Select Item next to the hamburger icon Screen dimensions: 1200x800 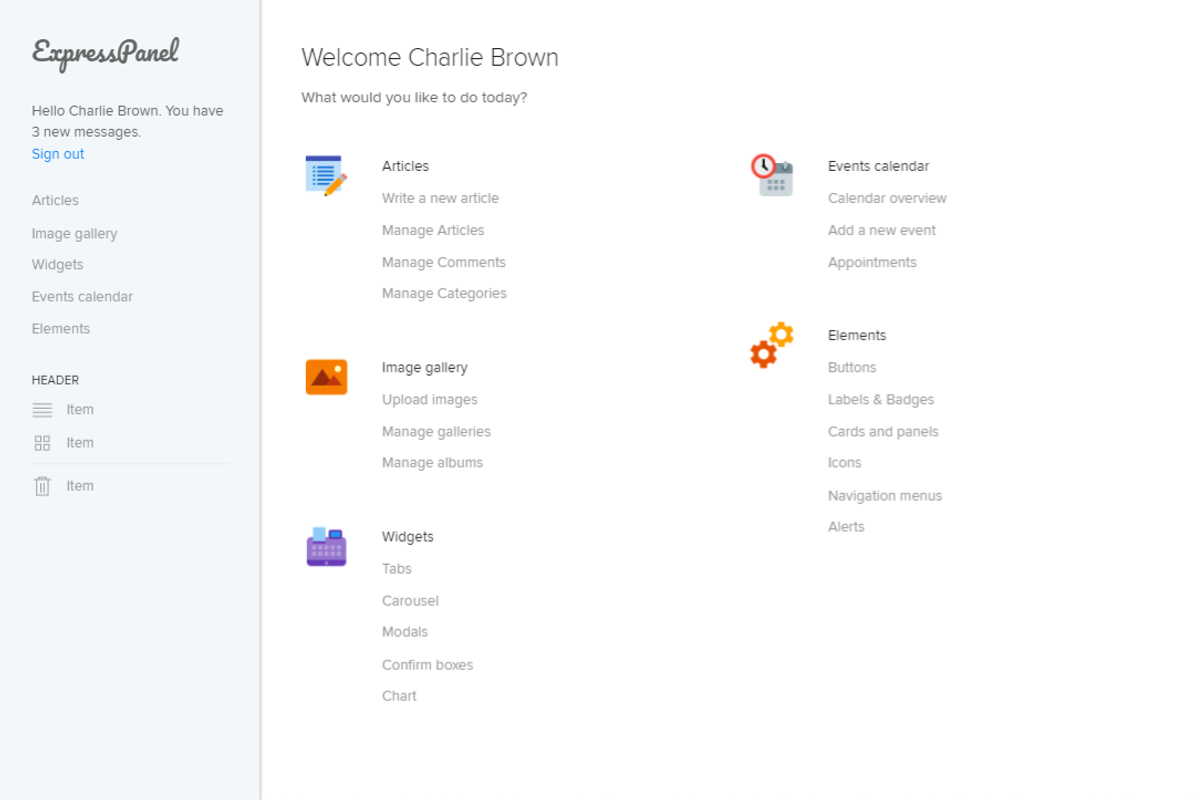click(x=80, y=410)
